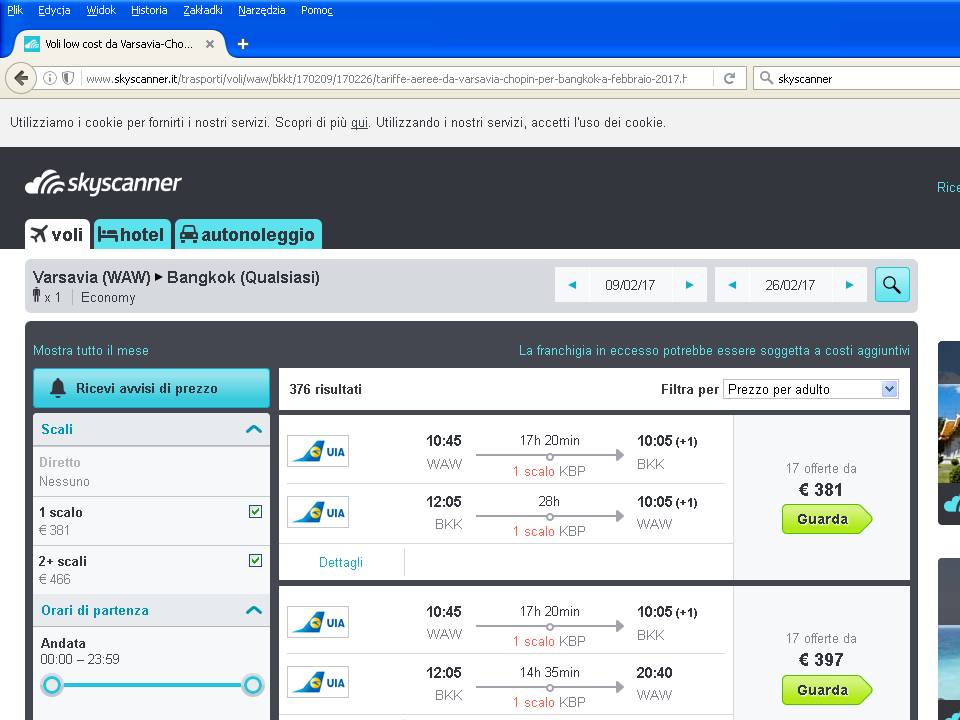Screen dimensions: 960x720
Task: Uncheck the 1 scalo filter
Action: [x=255, y=511]
